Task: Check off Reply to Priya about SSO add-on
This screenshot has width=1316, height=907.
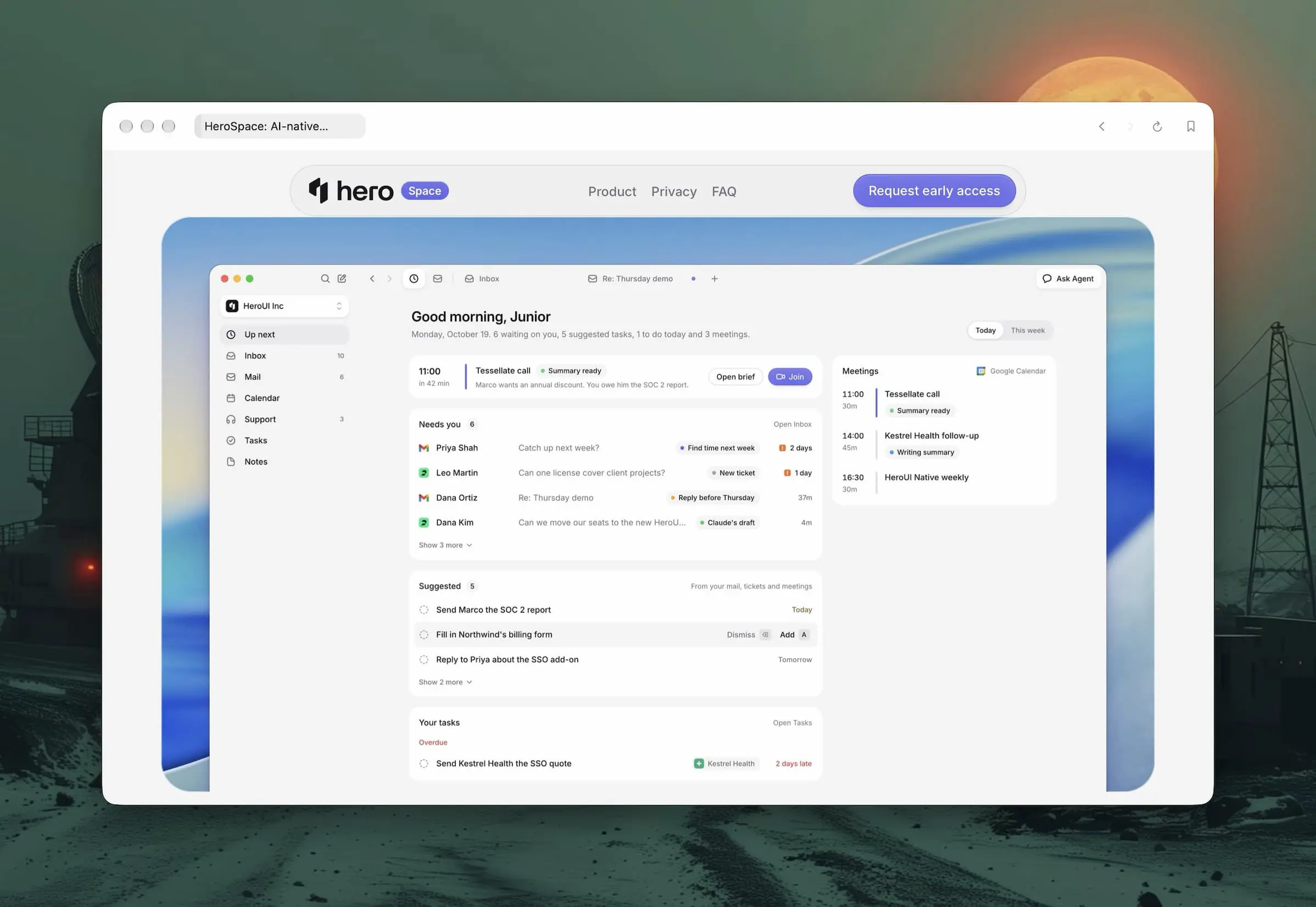Action: pyautogui.click(x=424, y=660)
